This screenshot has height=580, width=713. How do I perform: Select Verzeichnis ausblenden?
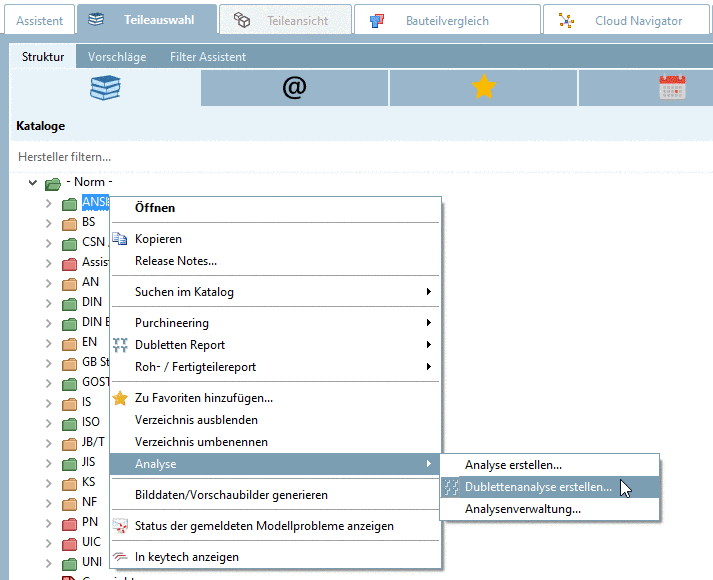click(275, 420)
